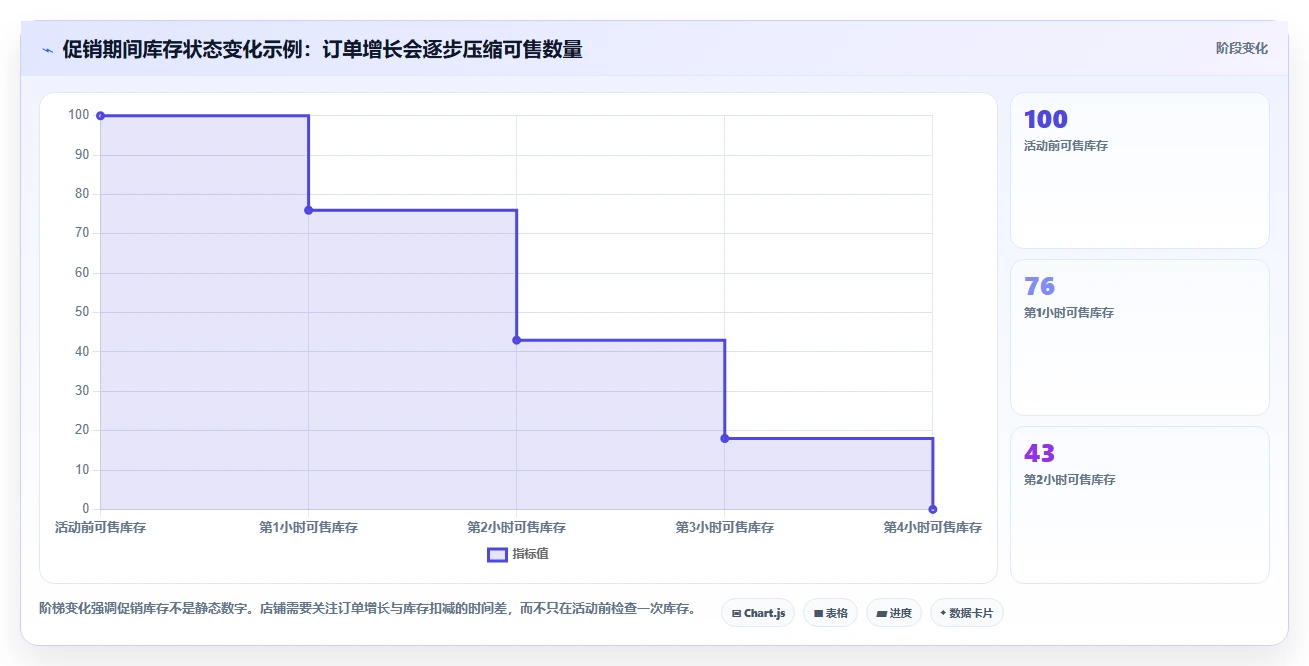This screenshot has width=1309, height=666.
Task: Click y-axis value 50
Action: 82,312
